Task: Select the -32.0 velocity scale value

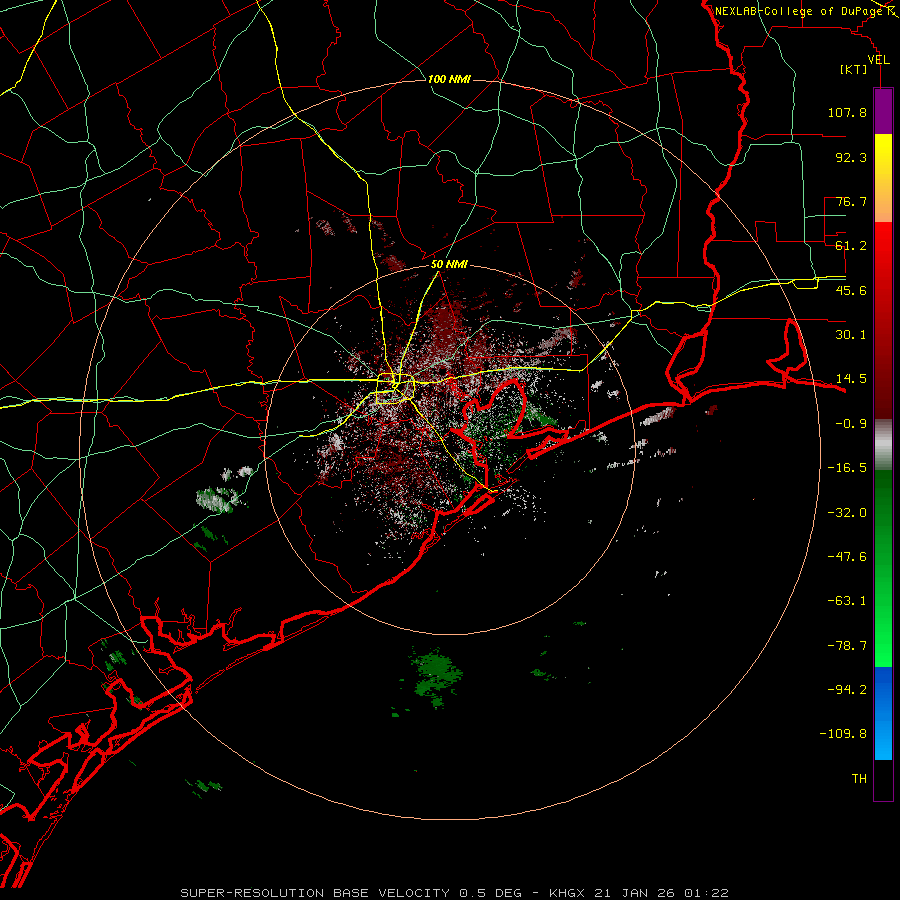Action: pos(847,513)
